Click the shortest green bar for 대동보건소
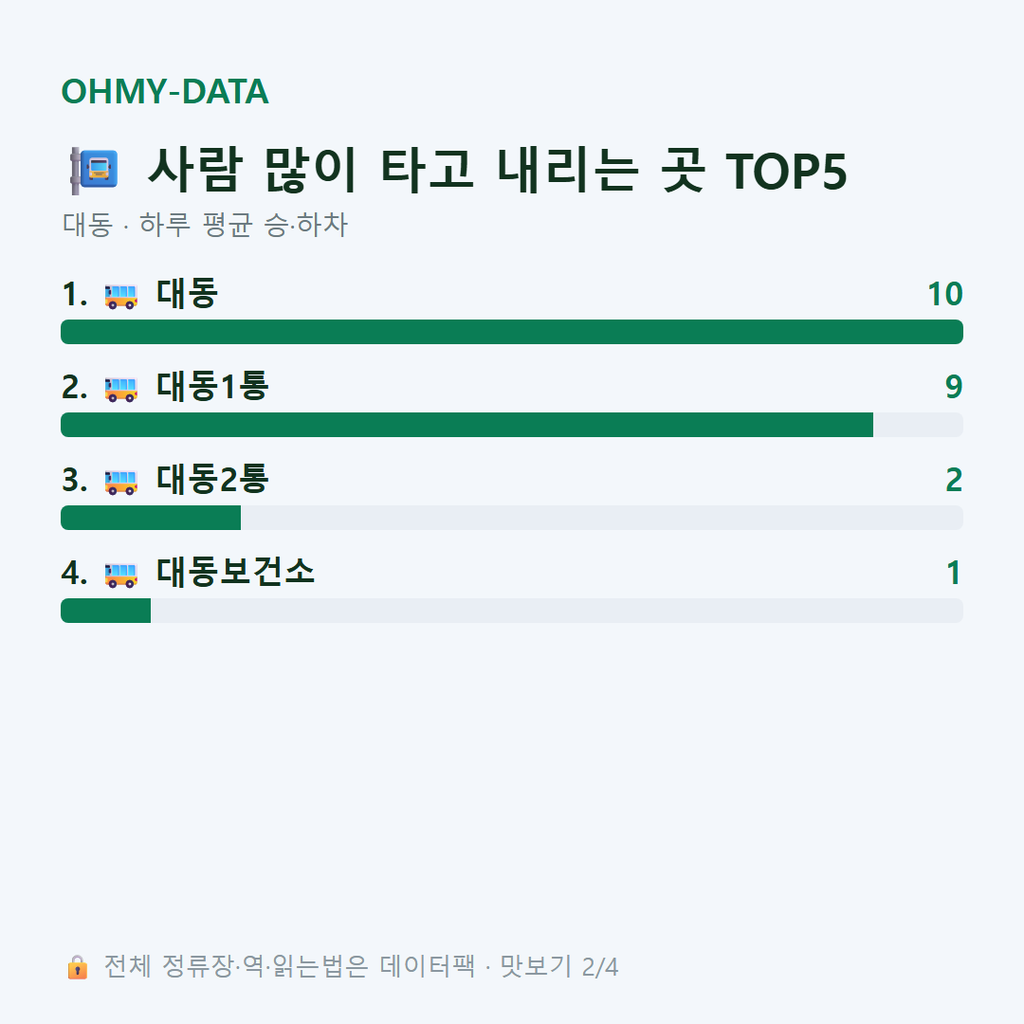The width and height of the screenshot is (1024, 1024). click(106, 611)
